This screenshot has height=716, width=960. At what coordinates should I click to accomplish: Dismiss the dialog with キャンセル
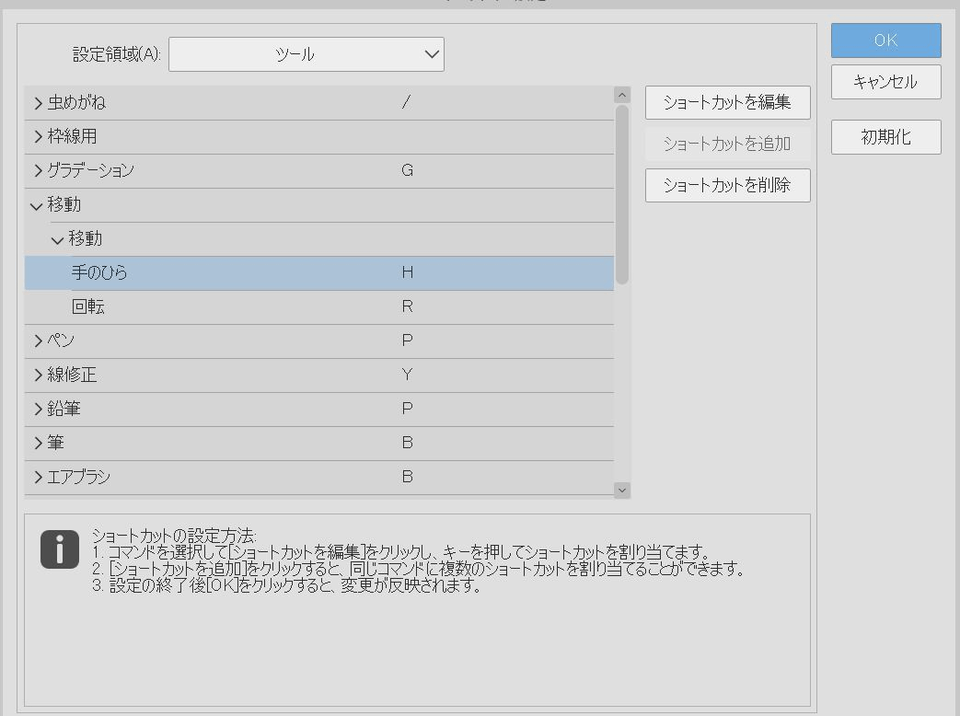click(884, 83)
